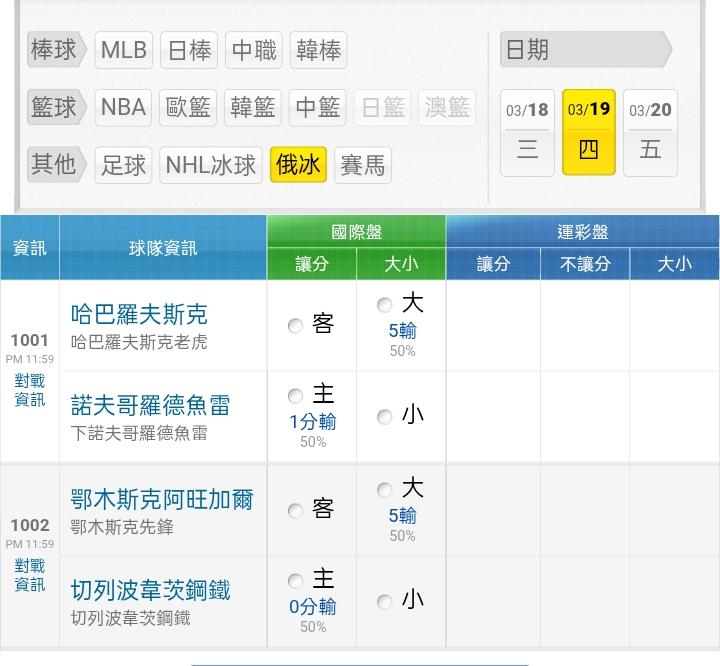Viewport: 720px width, 666px height.
Task: Pick 主 1分輸 for game 1001
Action: click(295, 397)
